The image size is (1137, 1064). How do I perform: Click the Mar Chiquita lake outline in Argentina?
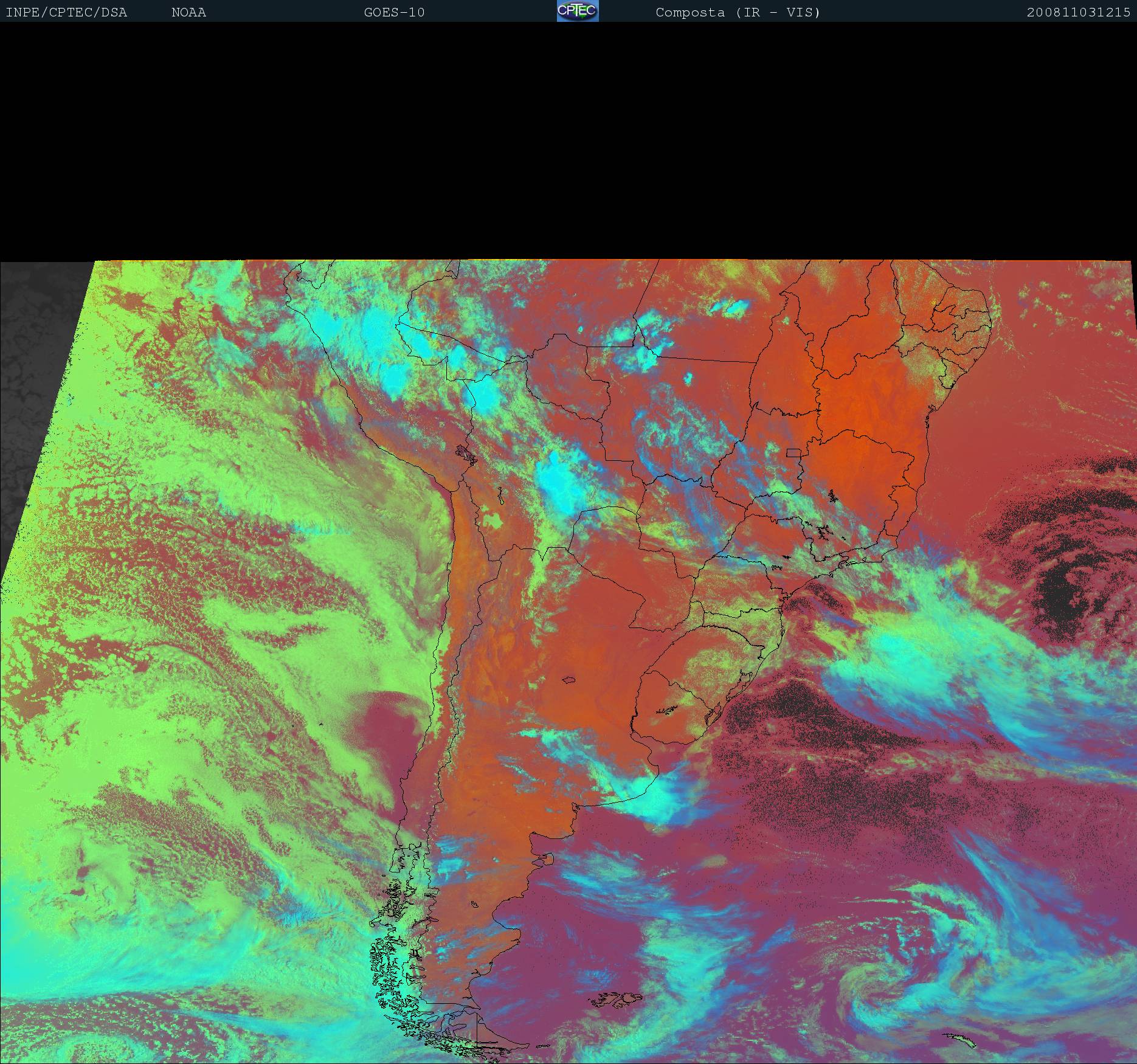[x=569, y=680]
